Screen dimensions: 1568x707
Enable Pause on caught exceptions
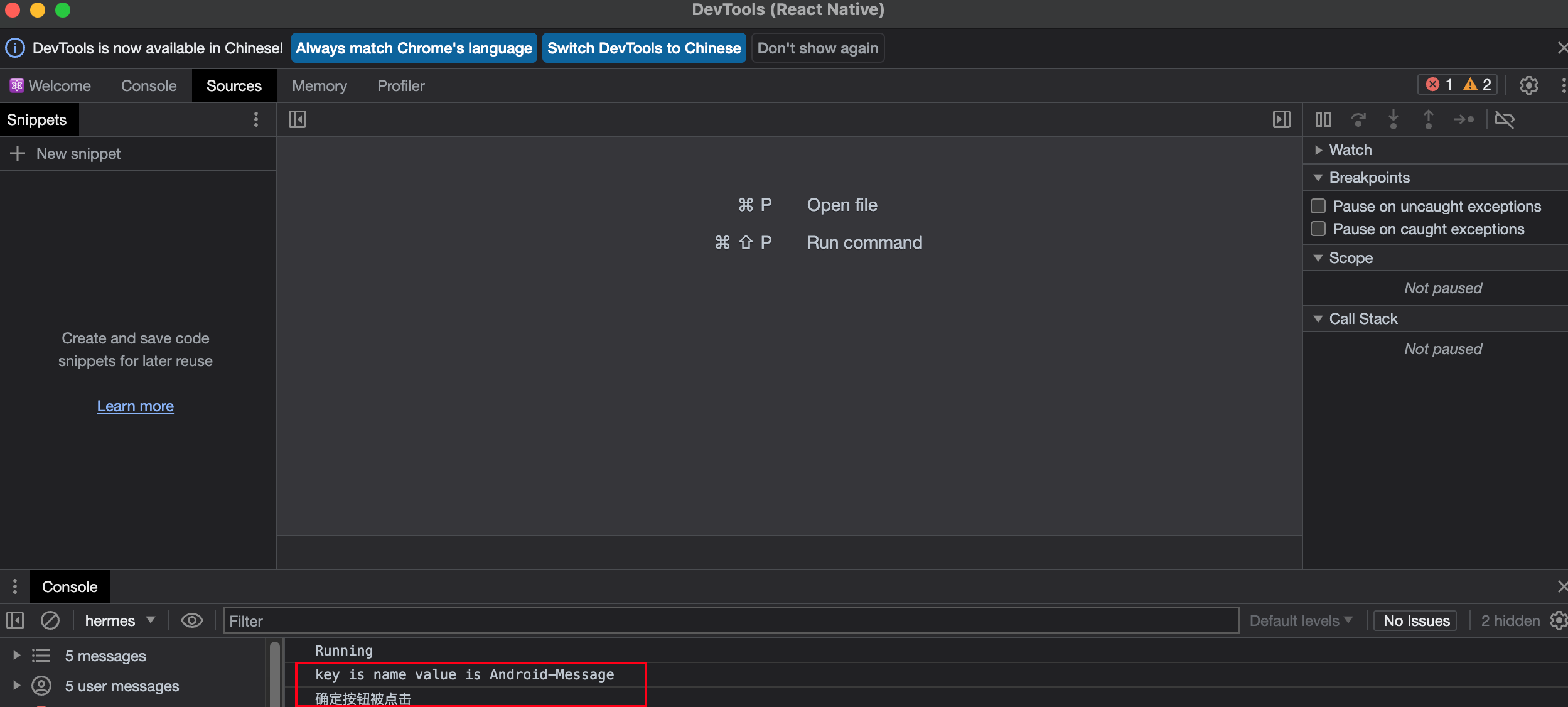pos(1318,229)
